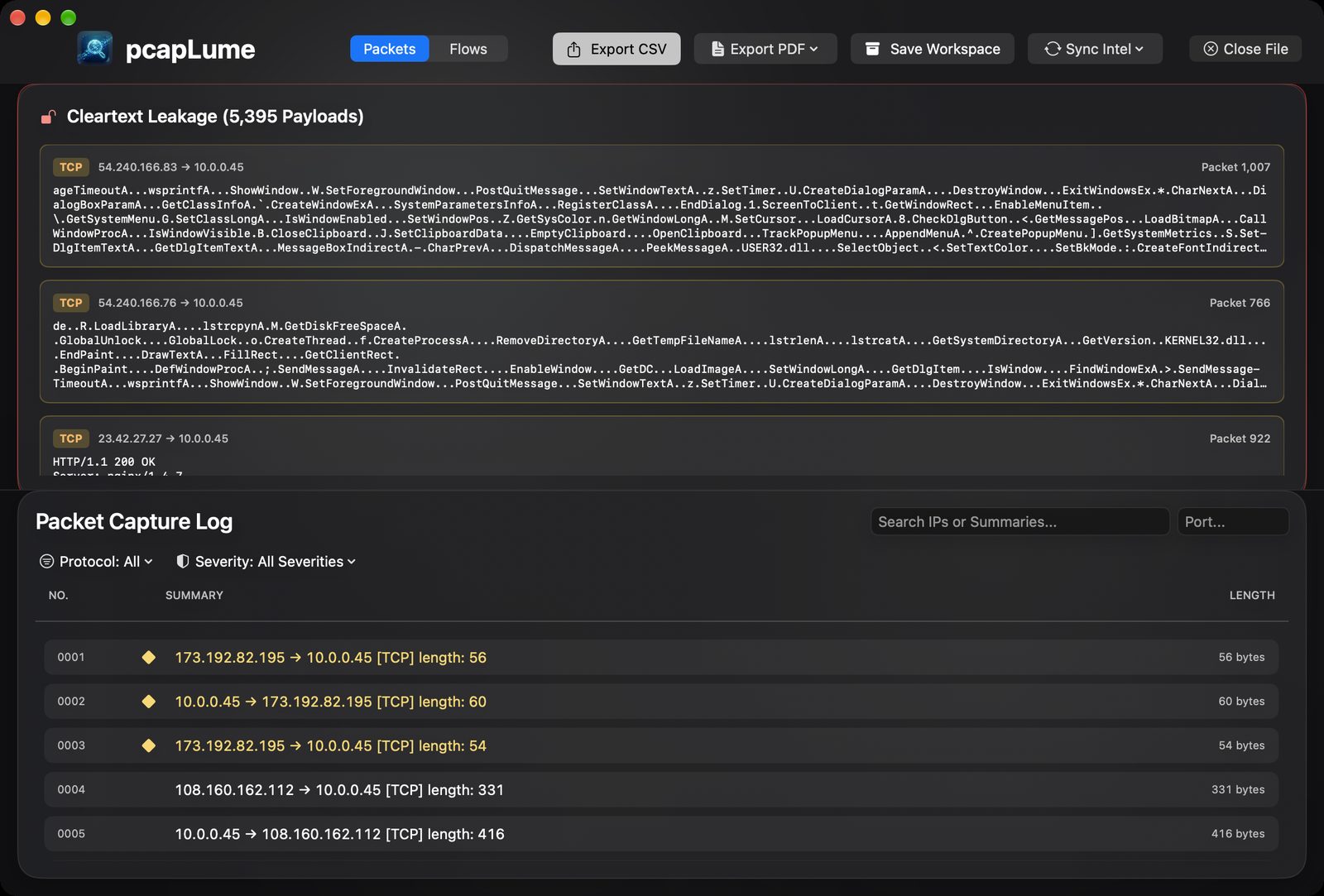This screenshot has height=896, width=1324.
Task: Open the Export PDF dropdown chevron
Action: (x=814, y=49)
